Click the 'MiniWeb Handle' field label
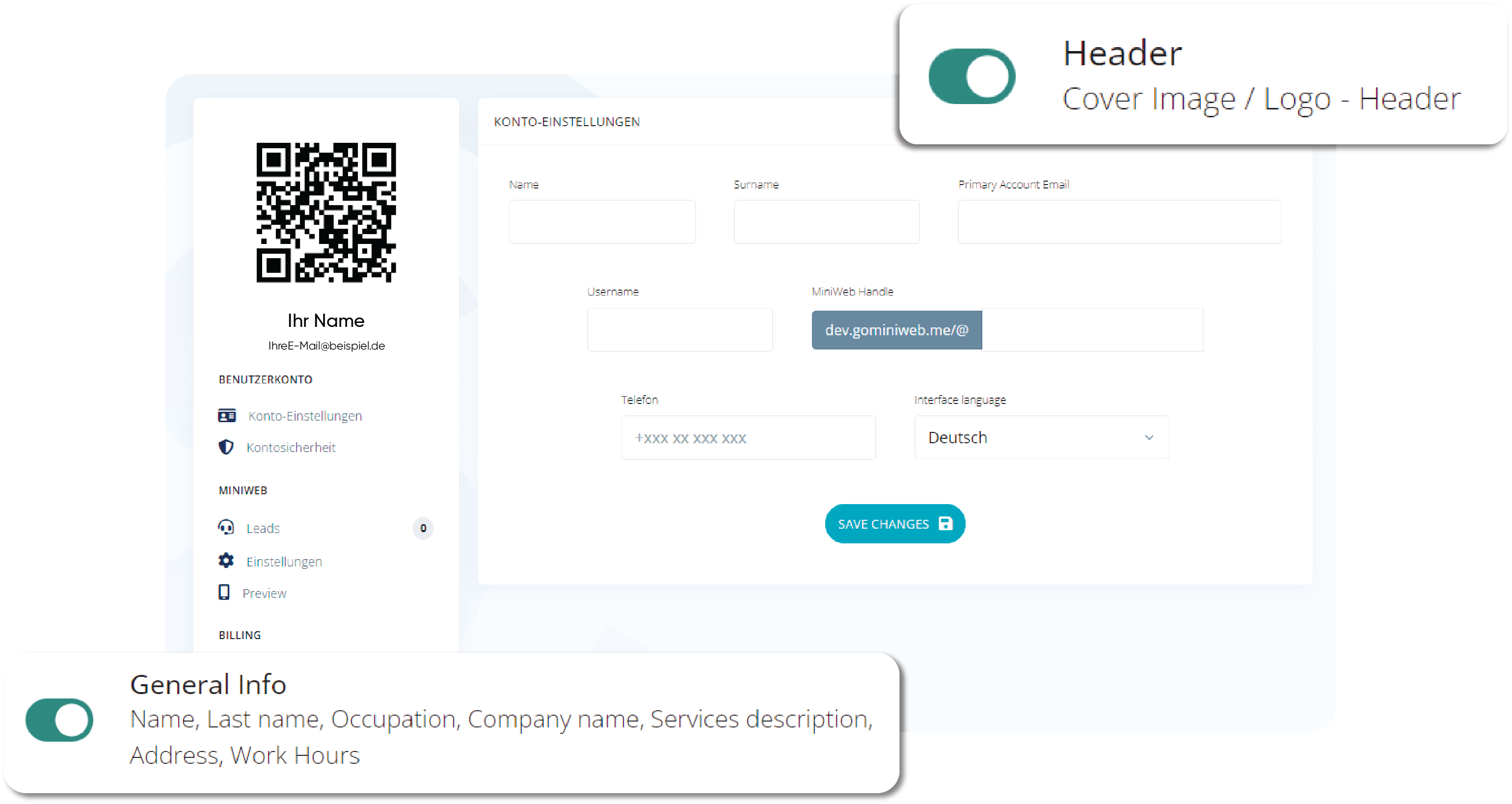1512x804 pixels. (852, 292)
